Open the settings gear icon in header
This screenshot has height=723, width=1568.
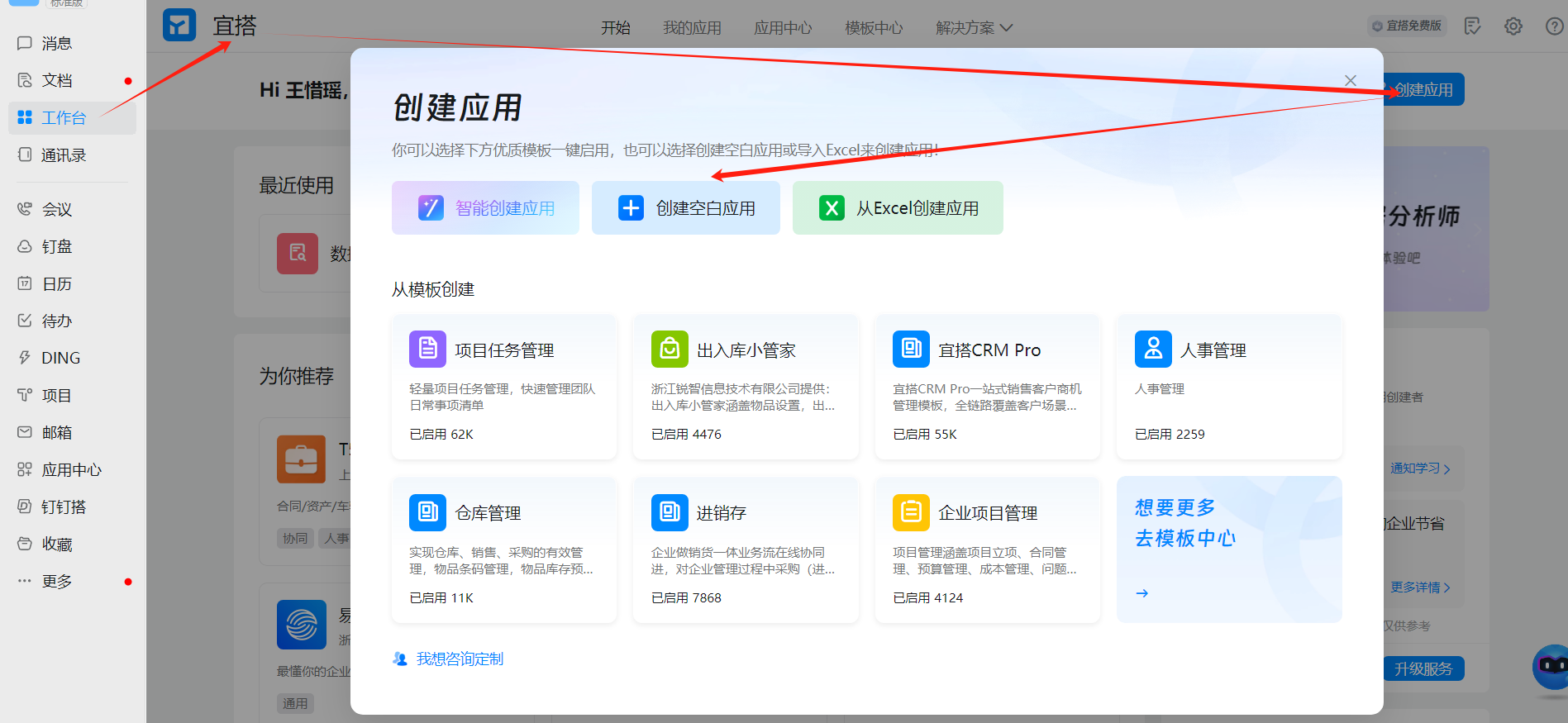[1513, 26]
